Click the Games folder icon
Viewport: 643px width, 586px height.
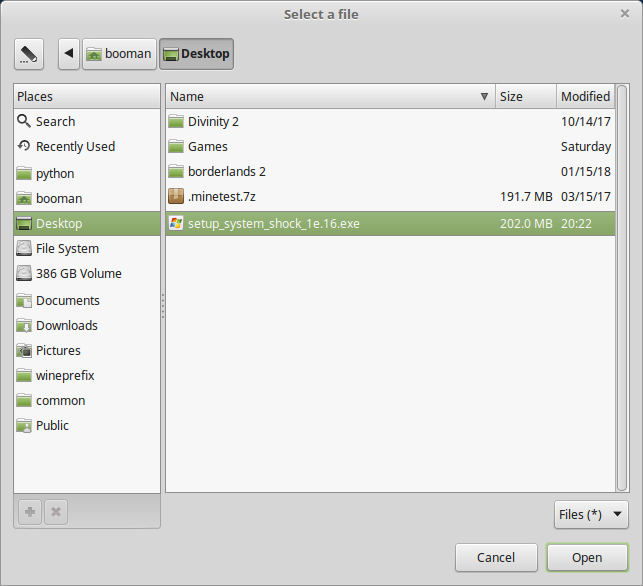click(x=176, y=146)
